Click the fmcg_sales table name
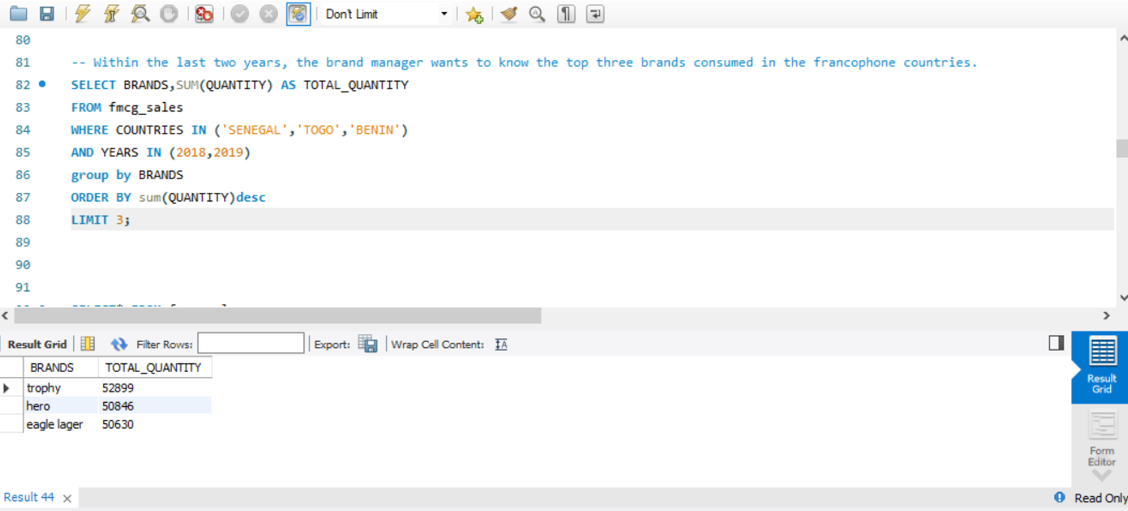 (x=145, y=107)
